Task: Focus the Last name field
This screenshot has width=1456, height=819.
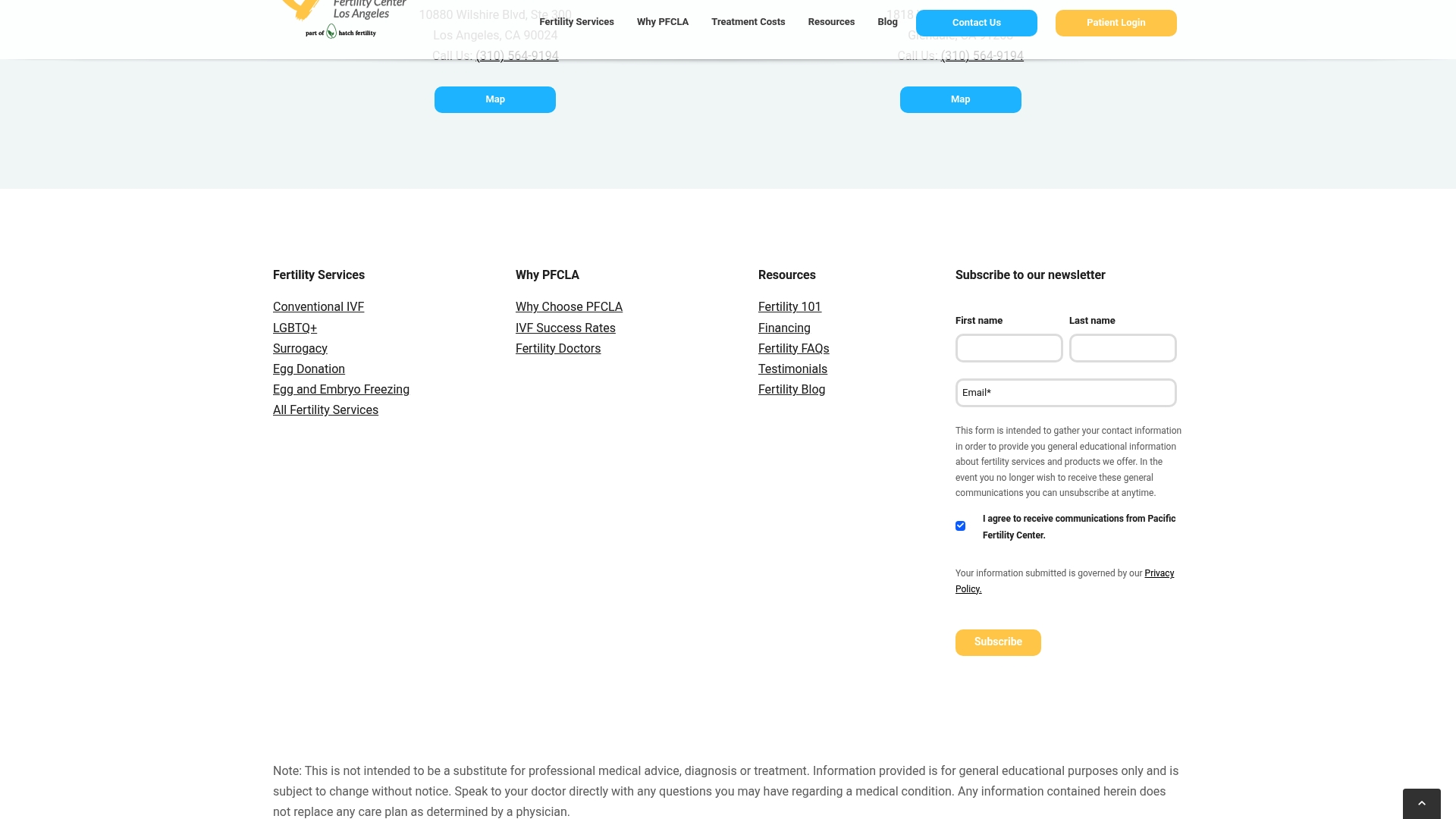Action: click(1122, 348)
